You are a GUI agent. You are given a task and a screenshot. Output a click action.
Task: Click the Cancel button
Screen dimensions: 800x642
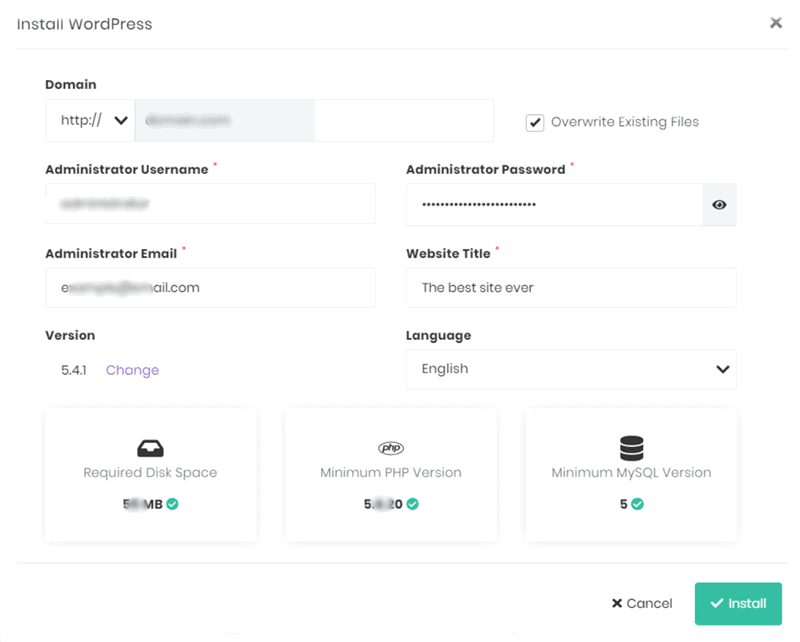(642, 604)
